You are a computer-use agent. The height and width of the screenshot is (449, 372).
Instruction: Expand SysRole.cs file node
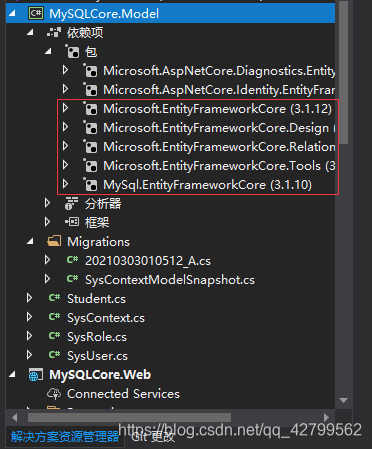click(30, 336)
